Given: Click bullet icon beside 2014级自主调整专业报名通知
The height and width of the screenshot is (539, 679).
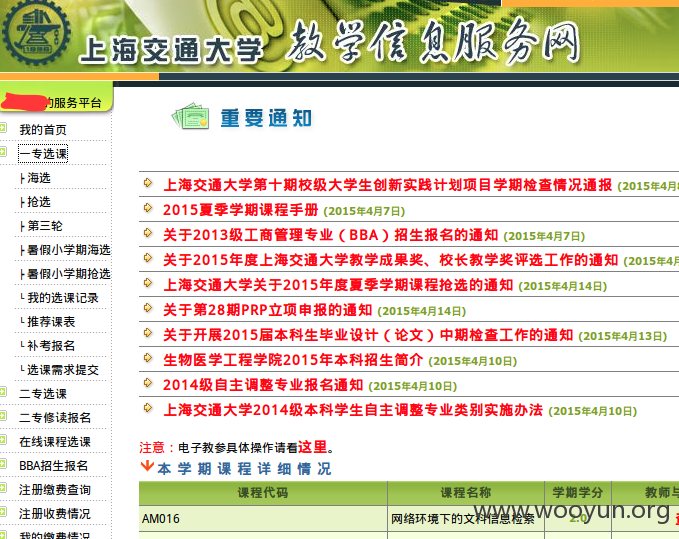Looking at the screenshot, I should pos(148,383).
